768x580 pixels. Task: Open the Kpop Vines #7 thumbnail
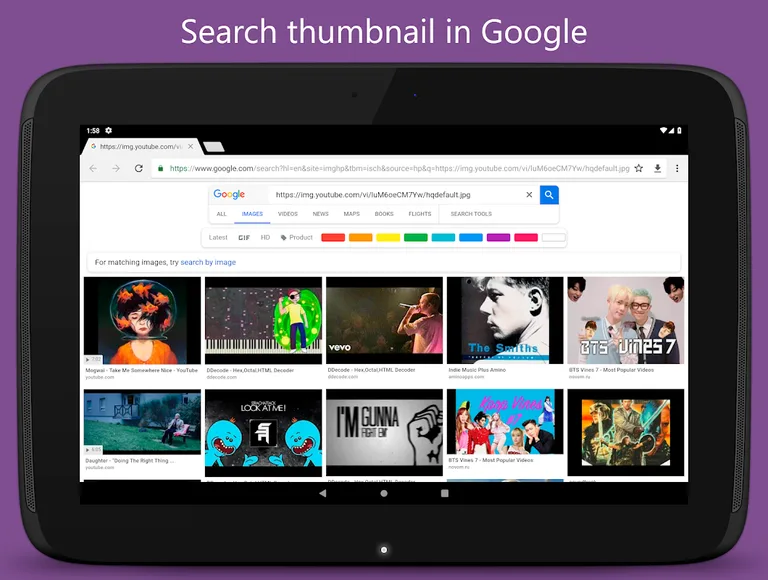pyautogui.click(x=505, y=422)
